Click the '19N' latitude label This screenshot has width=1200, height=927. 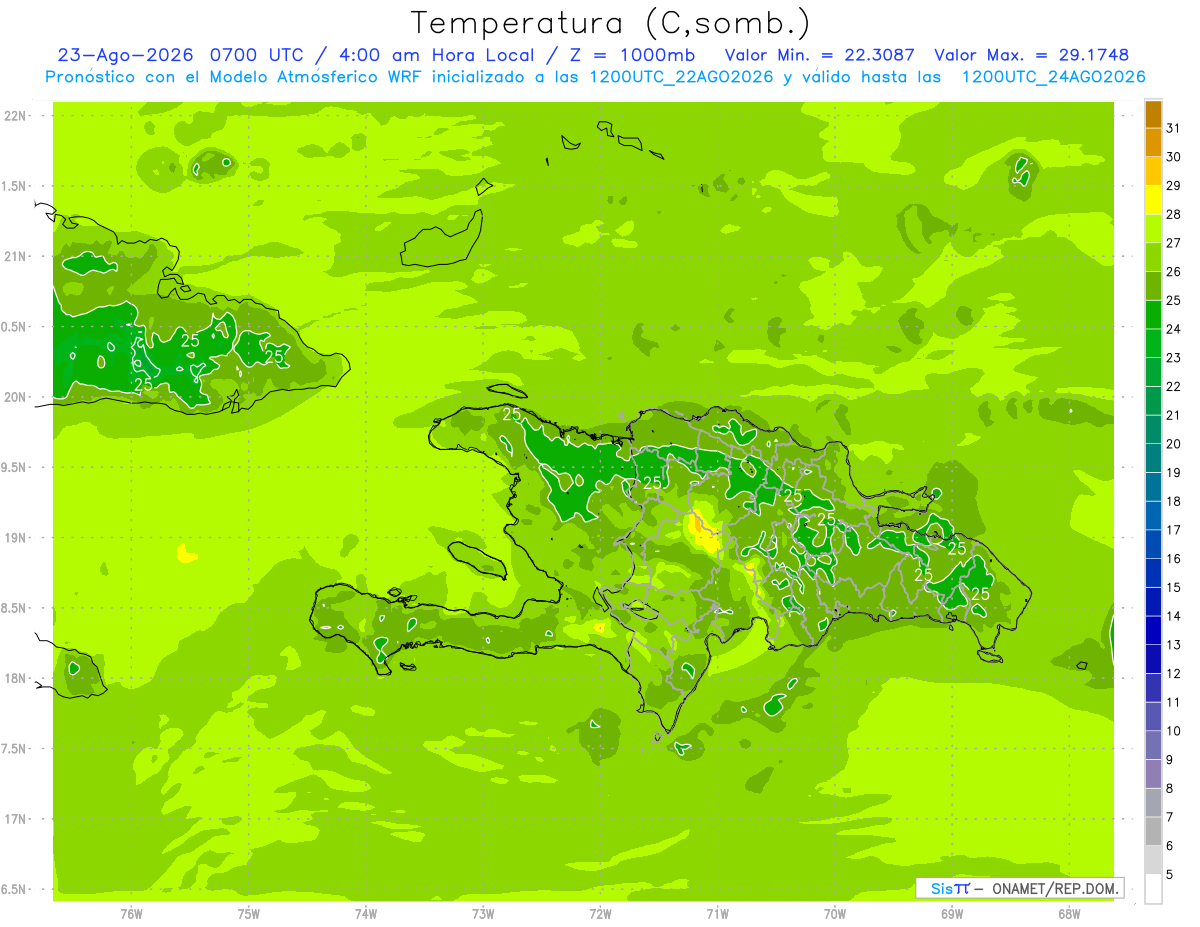pos(15,537)
